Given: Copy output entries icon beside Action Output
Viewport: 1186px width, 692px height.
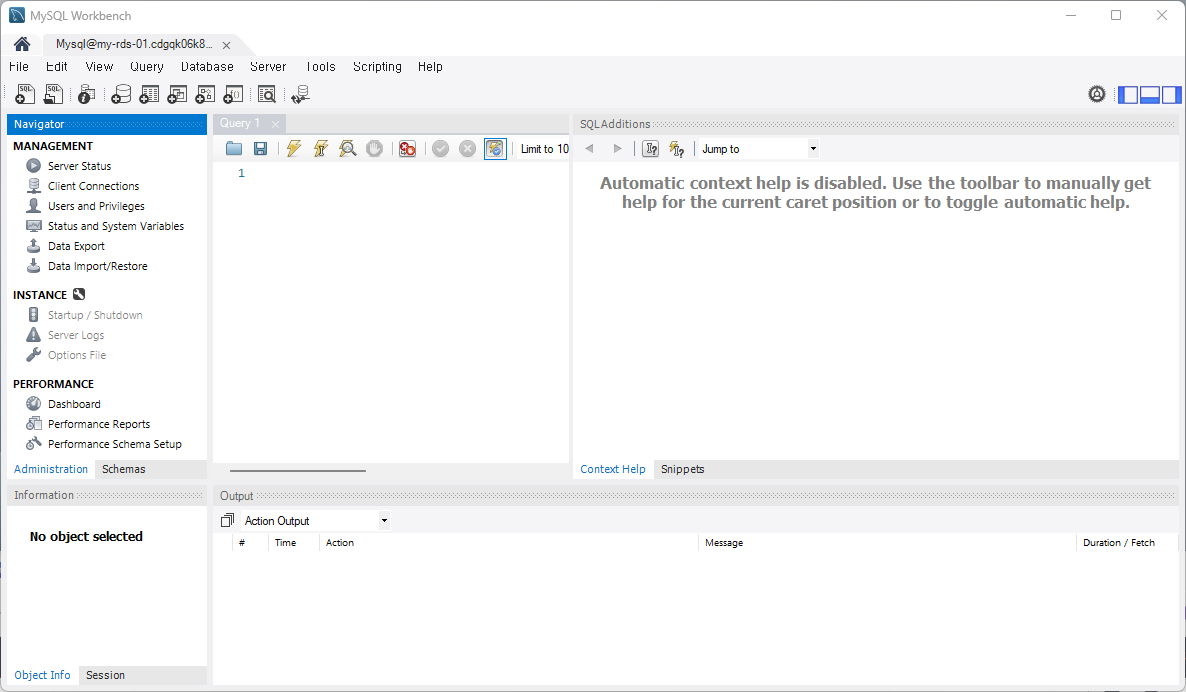Looking at the screenshot, I should (227, 520).
